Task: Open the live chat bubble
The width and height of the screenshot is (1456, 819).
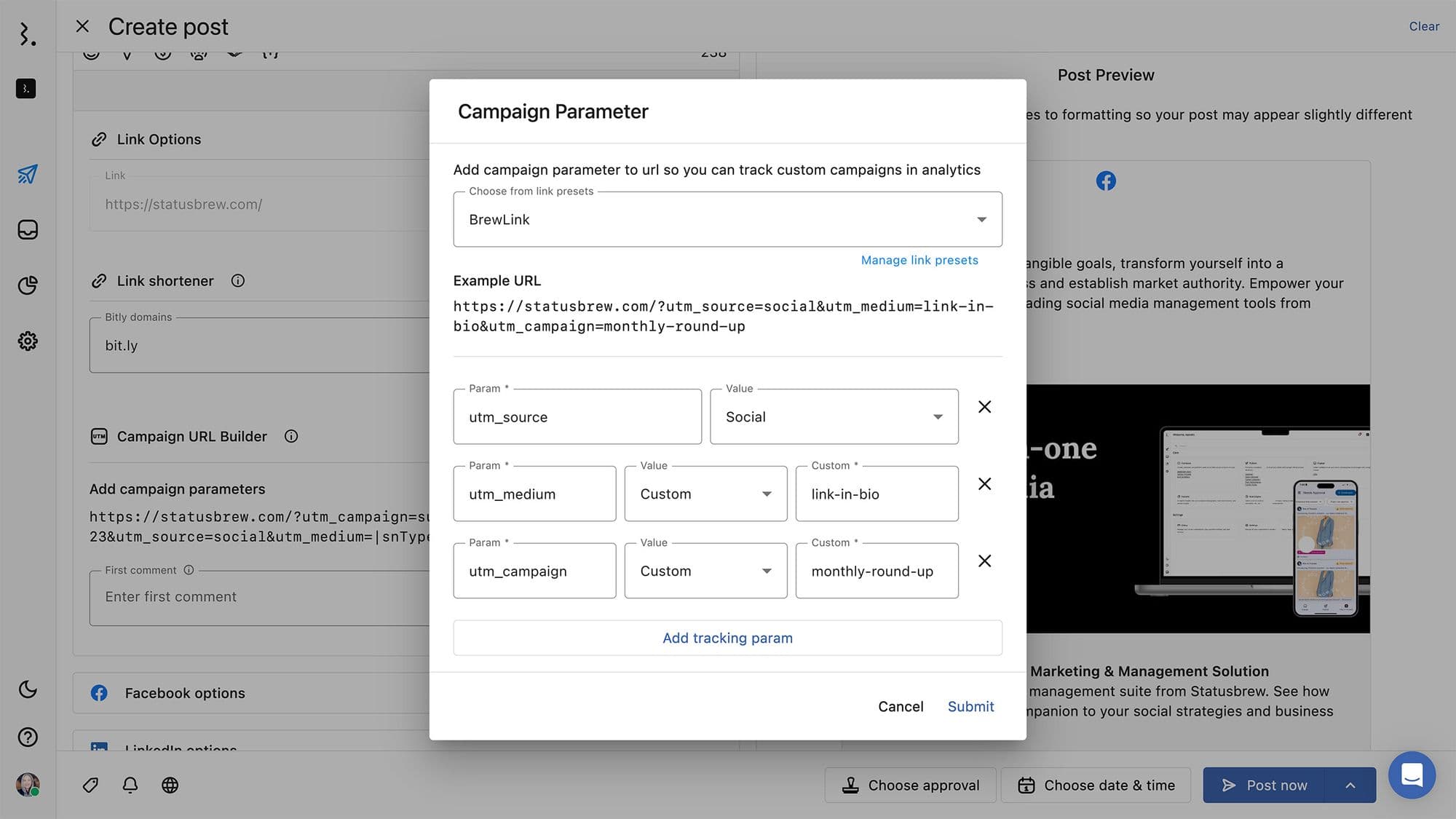Action: pos(1412,775)
